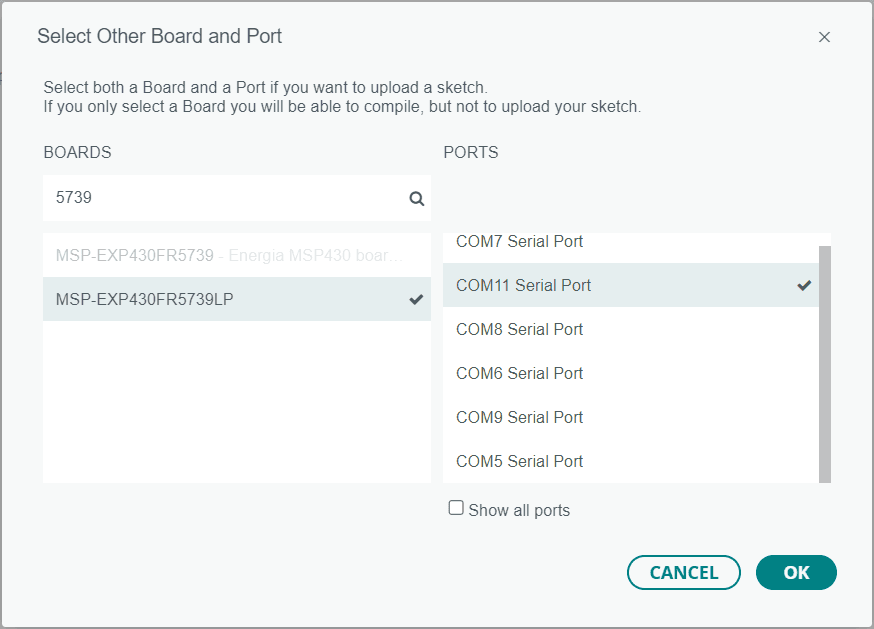The width and height of the screenshot is (874, 629).
Task: Focus the board search field containing 5739
Action: (225, 198)
